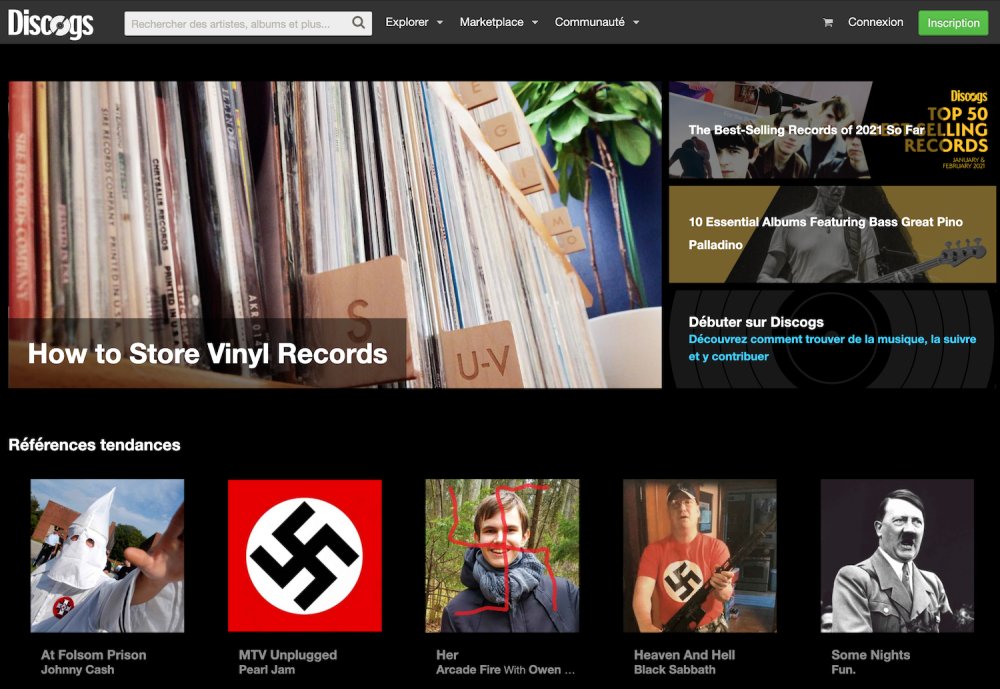Open the Connexion link
The width and height of the screenshot is (1000, 689).
click(x=876, y=22)
